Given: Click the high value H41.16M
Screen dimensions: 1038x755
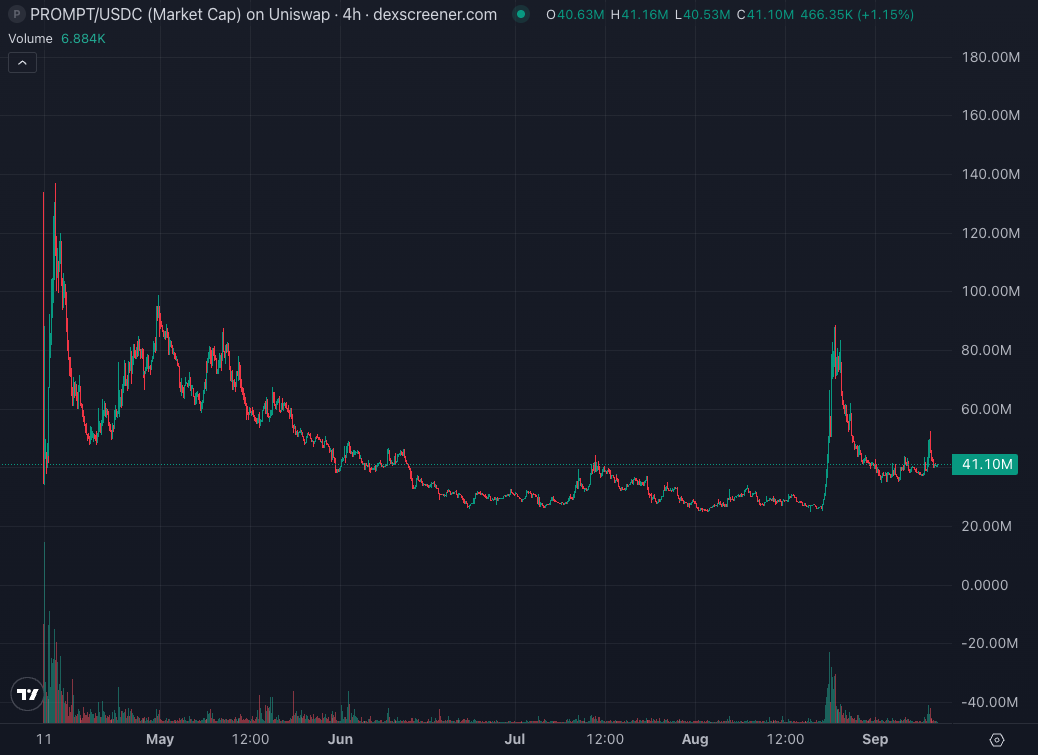Looking at the screenshot, I should point(639,15).
